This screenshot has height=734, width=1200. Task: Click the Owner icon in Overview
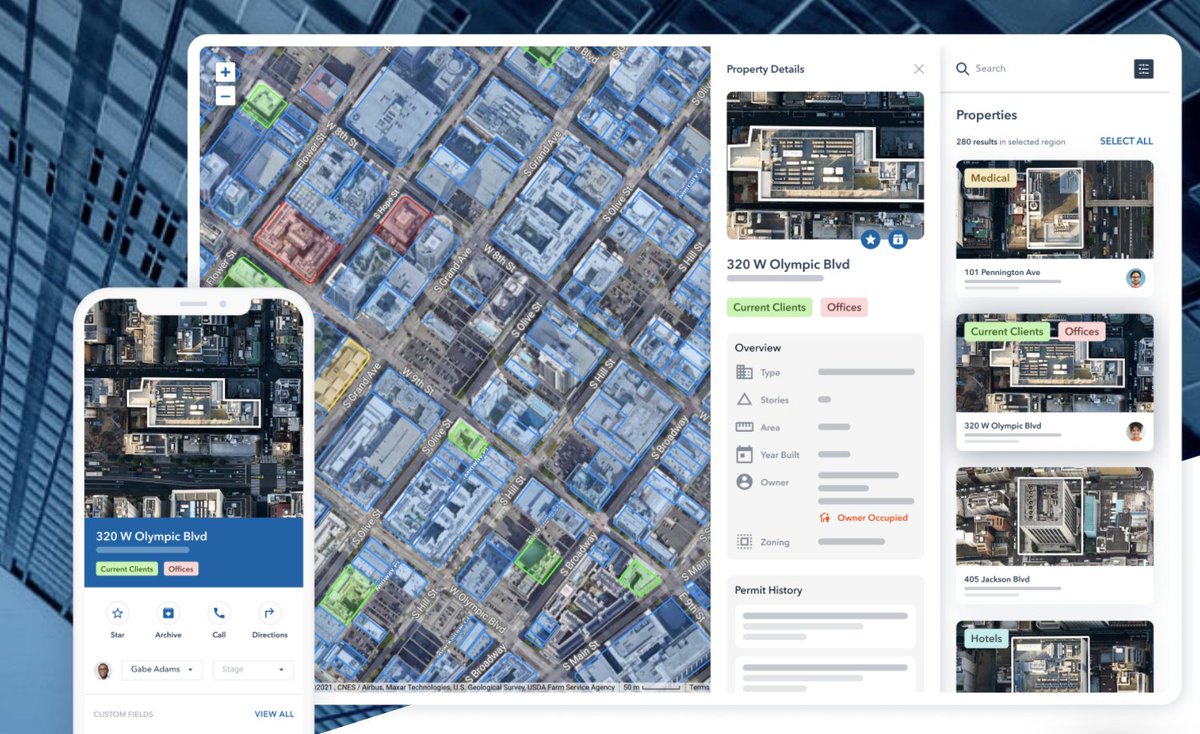(744, 482)
